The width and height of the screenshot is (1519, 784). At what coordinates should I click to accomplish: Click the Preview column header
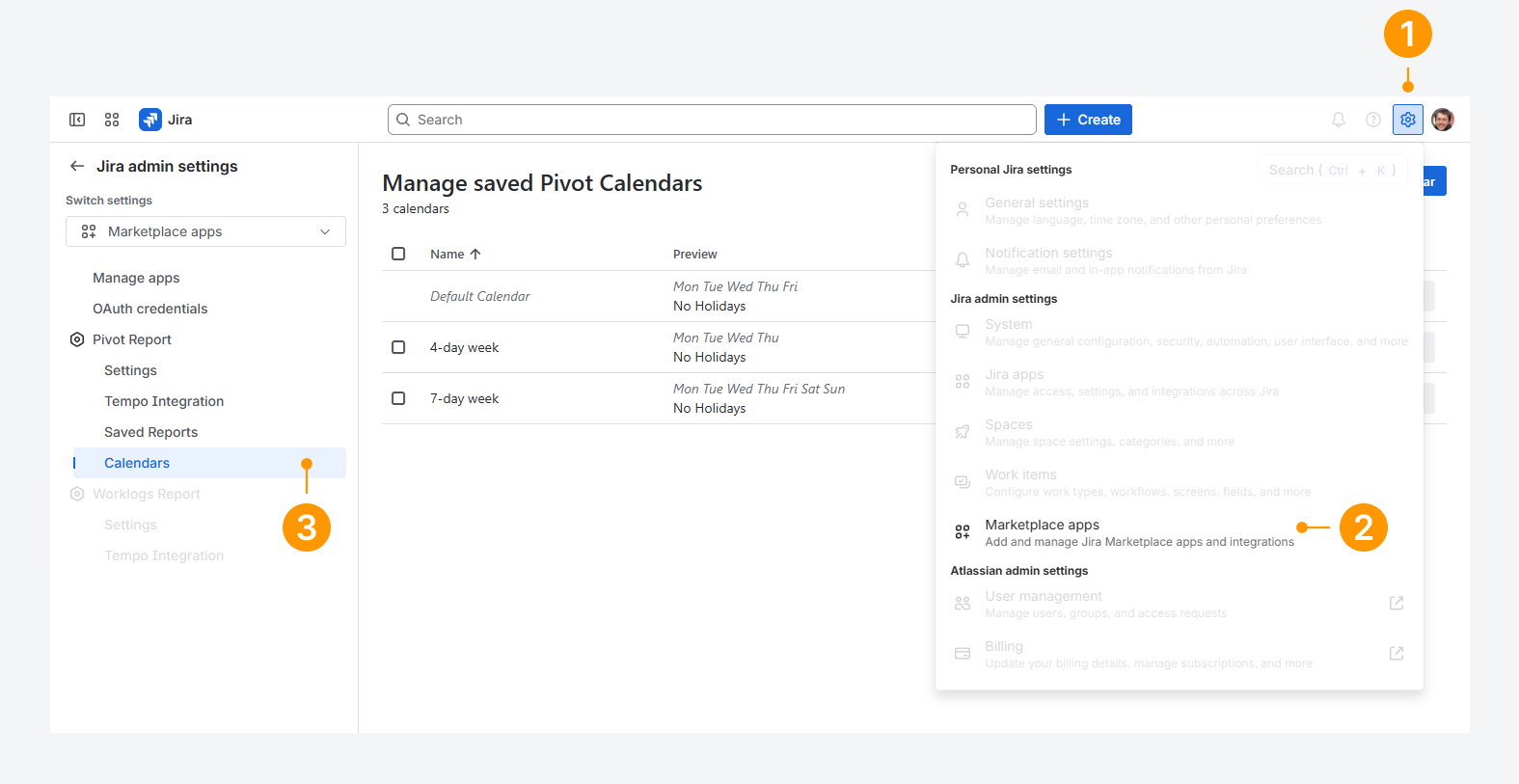[x=695, y=254]
